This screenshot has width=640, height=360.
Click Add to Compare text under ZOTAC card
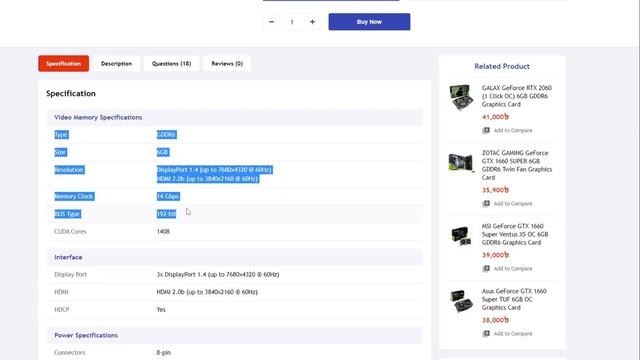[513, 204]
